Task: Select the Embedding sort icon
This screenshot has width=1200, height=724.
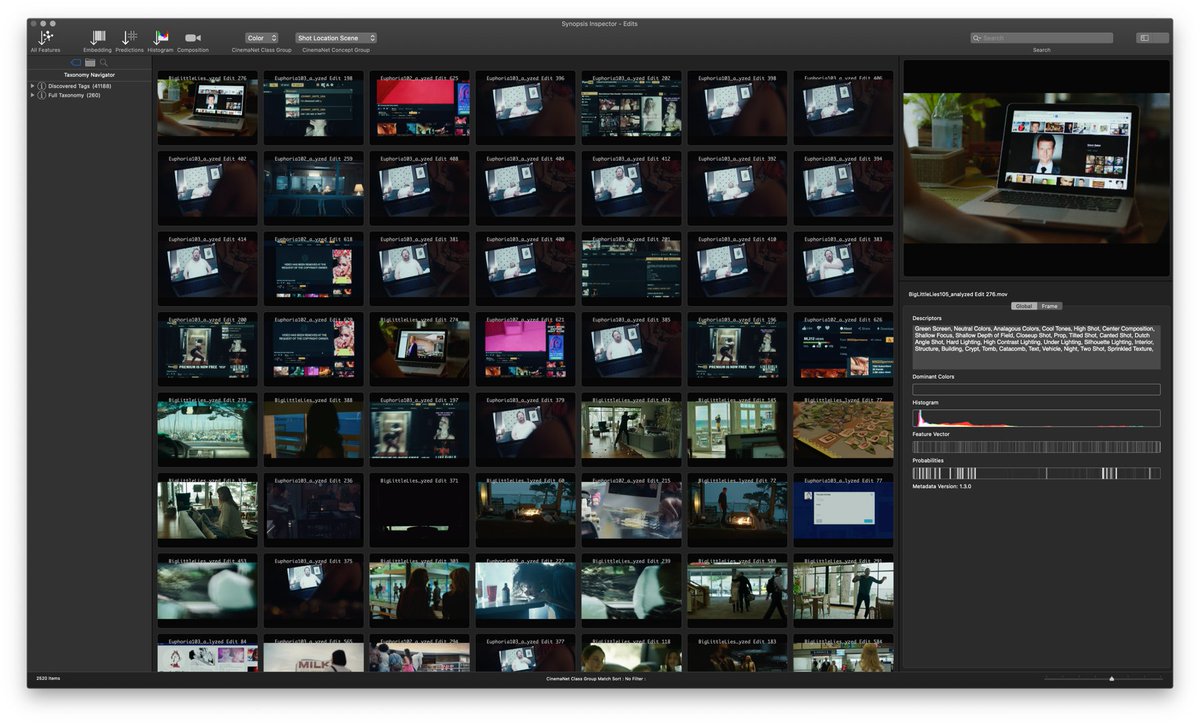Action: pos(98,37)
